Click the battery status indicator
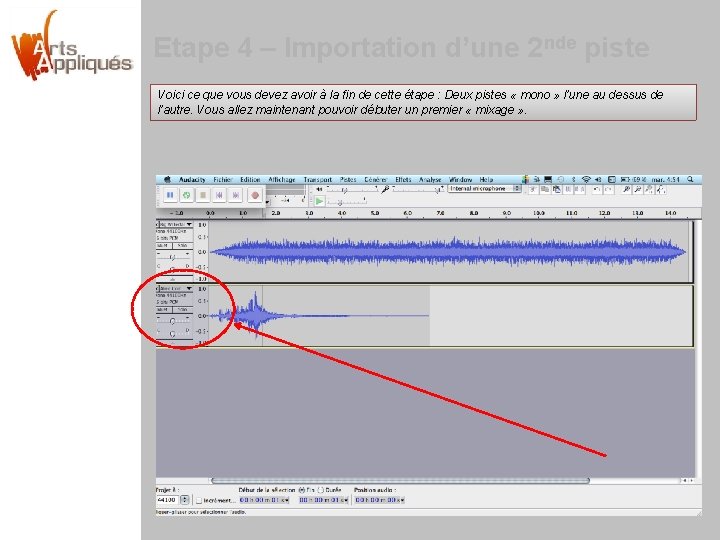 pyautogui.click(x=633, y=180)
